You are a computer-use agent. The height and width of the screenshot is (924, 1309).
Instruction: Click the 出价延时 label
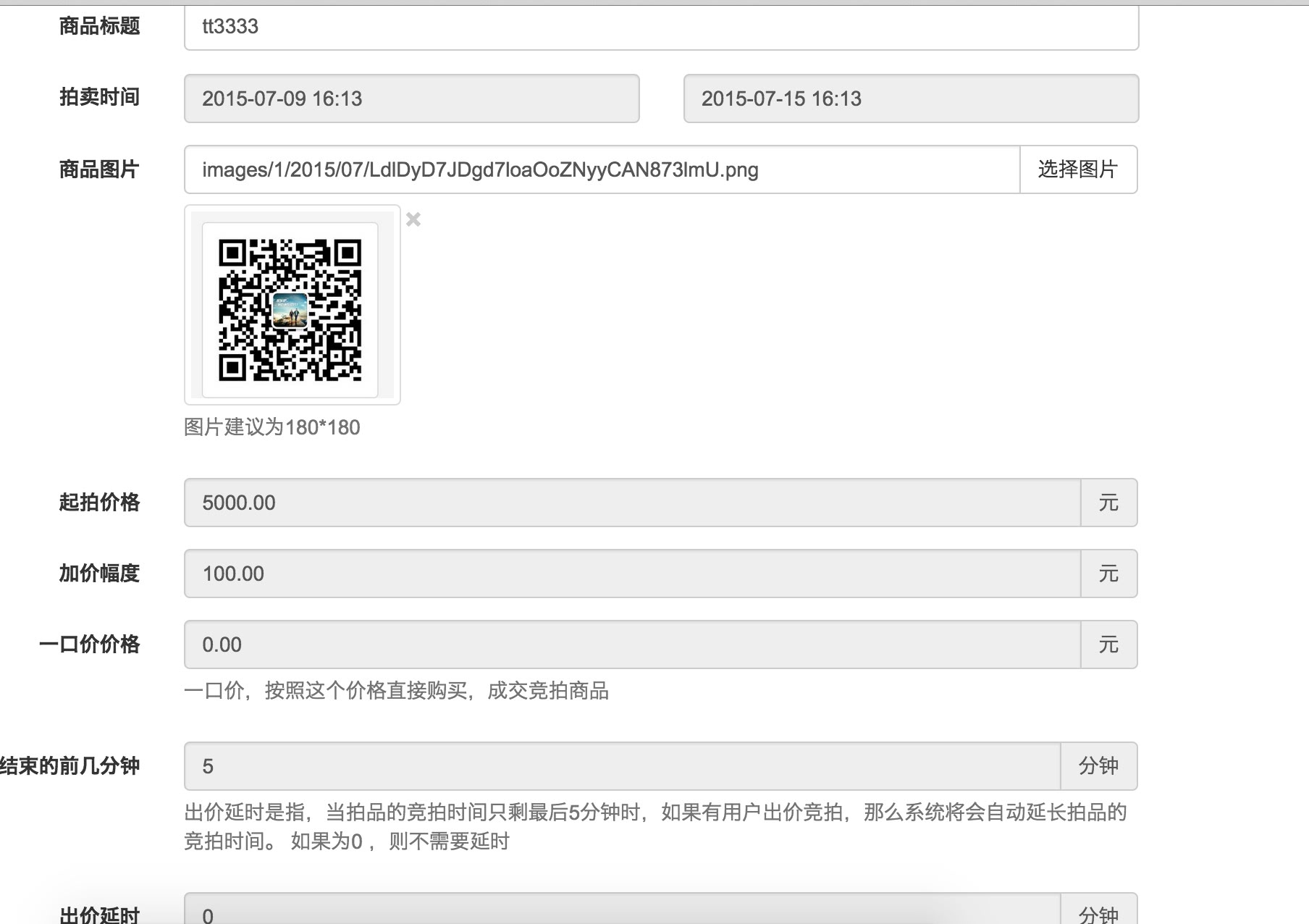point(99,914)
